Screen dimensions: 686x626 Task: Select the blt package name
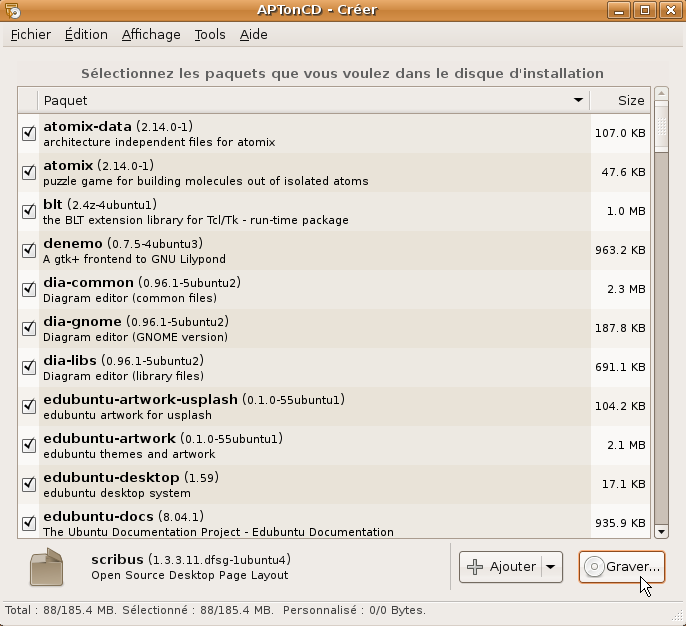52,204
